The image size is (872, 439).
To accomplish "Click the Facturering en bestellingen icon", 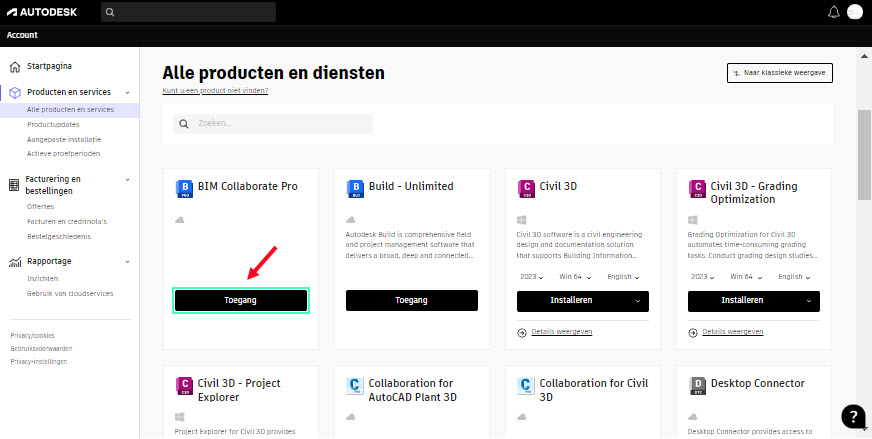I will pos(14,185).
